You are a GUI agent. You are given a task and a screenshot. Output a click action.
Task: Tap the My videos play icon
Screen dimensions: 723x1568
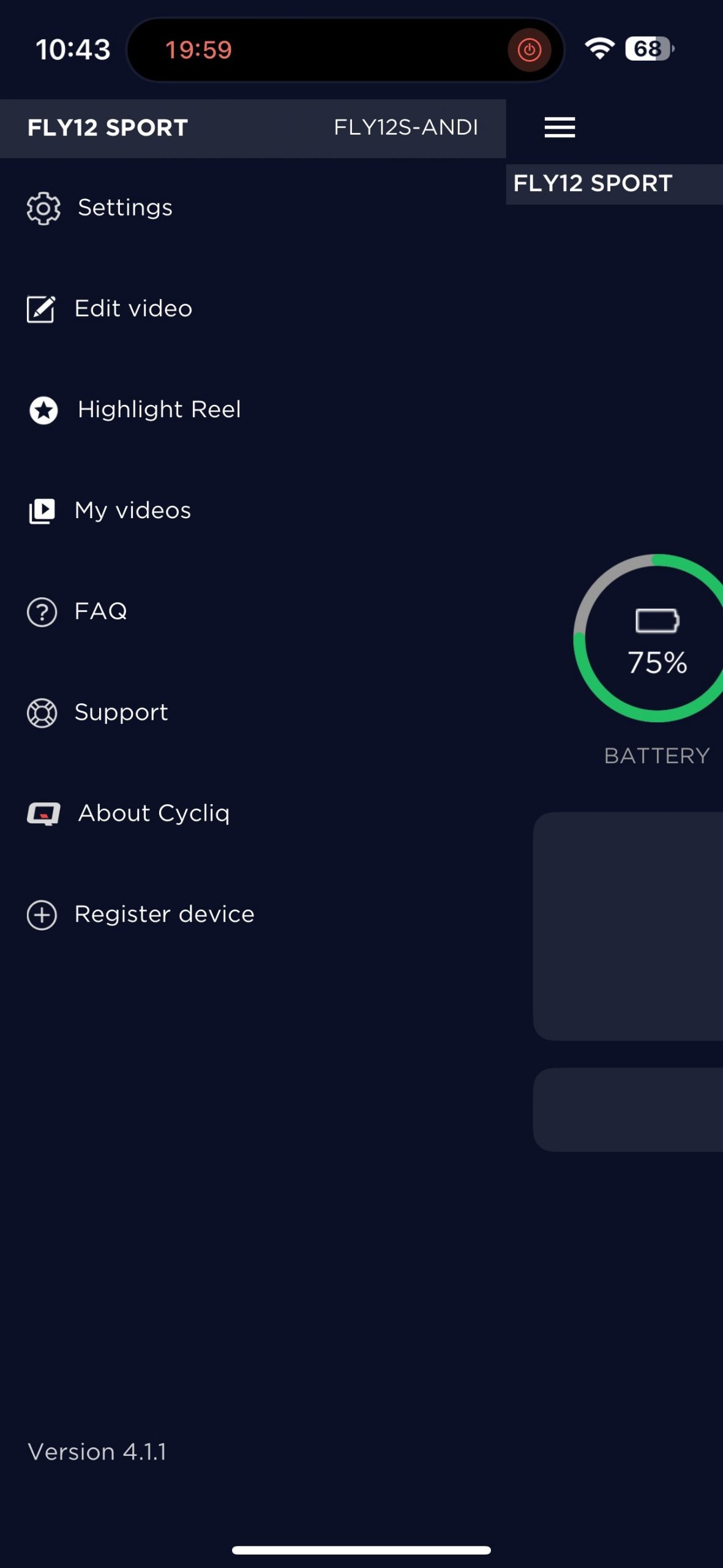pos(42,511)
